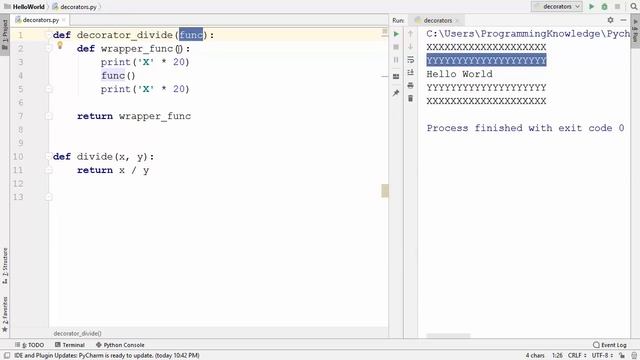Screen dimensions: 640x360
Task: Click the stop square in the top toolbar
Action: [x=617, y=7]
